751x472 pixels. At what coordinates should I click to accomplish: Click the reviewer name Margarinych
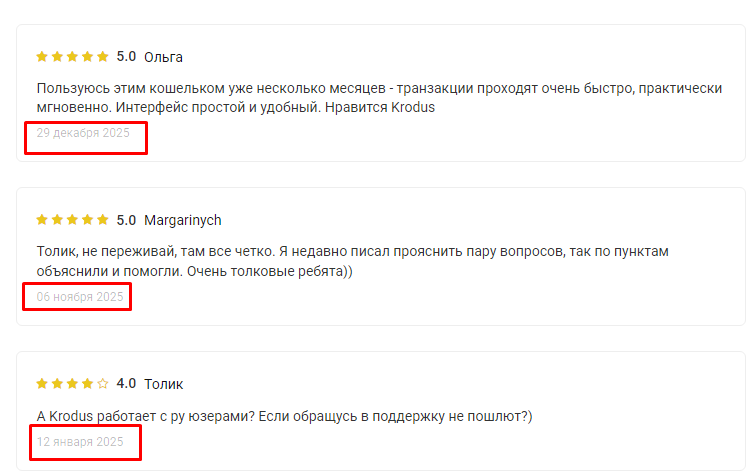tap(182, 220)
